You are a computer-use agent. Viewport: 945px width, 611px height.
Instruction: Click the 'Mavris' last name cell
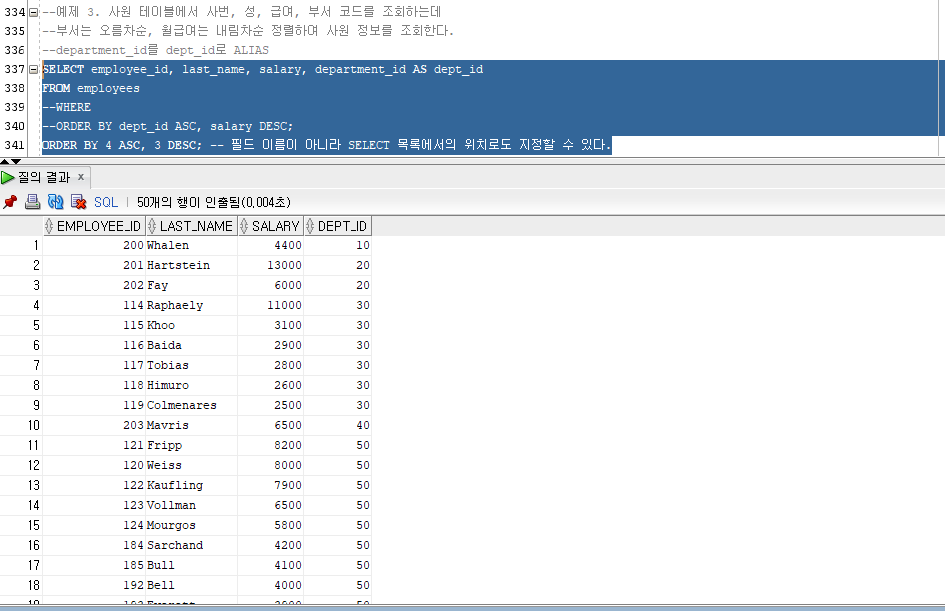point(192,425)
